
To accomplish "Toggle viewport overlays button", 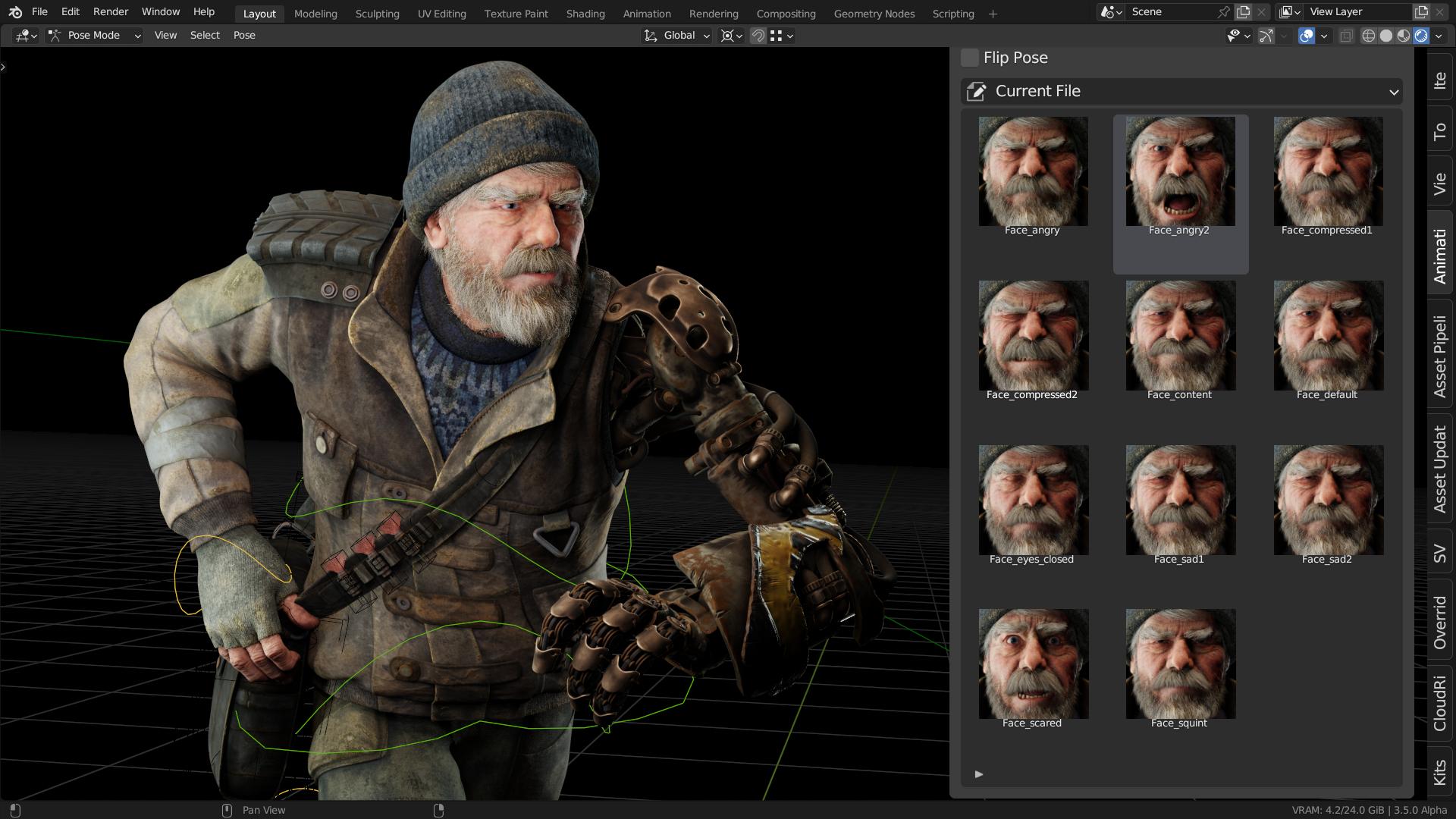I will [x=1306, y=36].
